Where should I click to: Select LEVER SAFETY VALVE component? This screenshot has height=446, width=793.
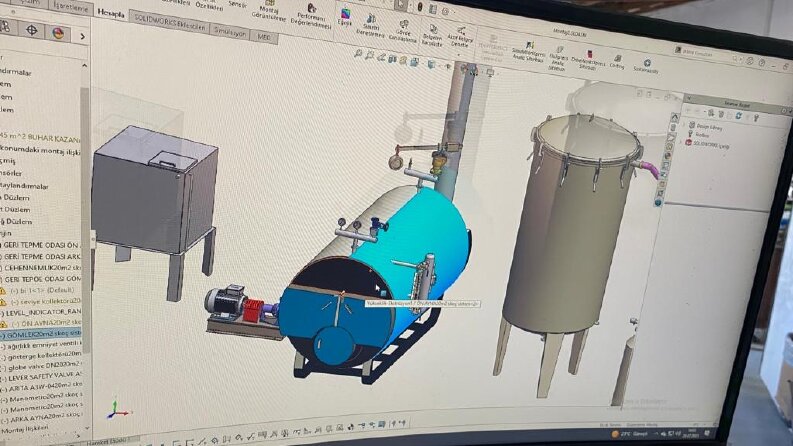[40, 377]
